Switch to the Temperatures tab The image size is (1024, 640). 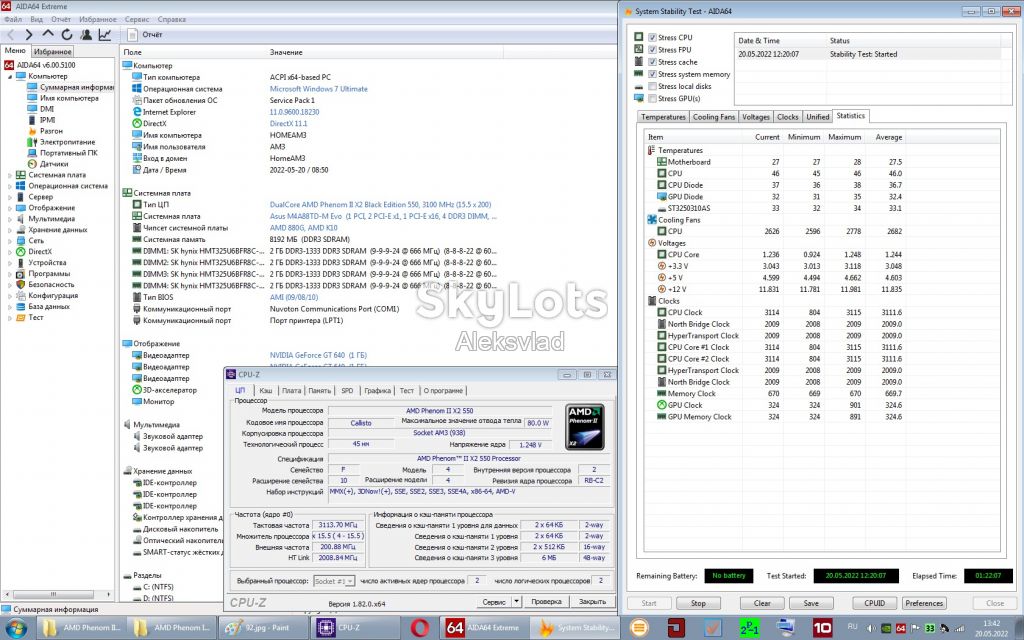663,117
